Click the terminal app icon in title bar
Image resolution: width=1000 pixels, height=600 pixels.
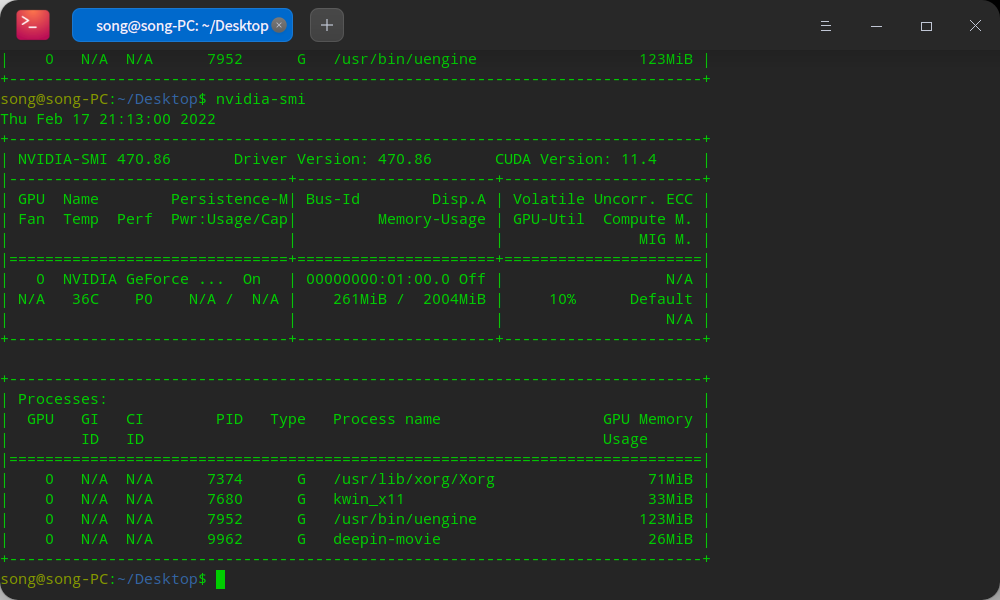pos(33,25)
